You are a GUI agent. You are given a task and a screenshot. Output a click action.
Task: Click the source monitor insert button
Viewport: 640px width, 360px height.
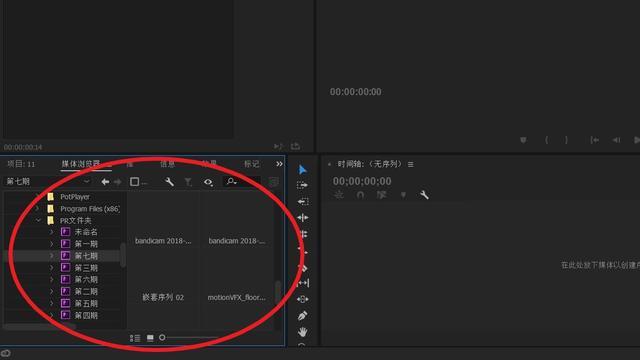(x=278, y=146)
